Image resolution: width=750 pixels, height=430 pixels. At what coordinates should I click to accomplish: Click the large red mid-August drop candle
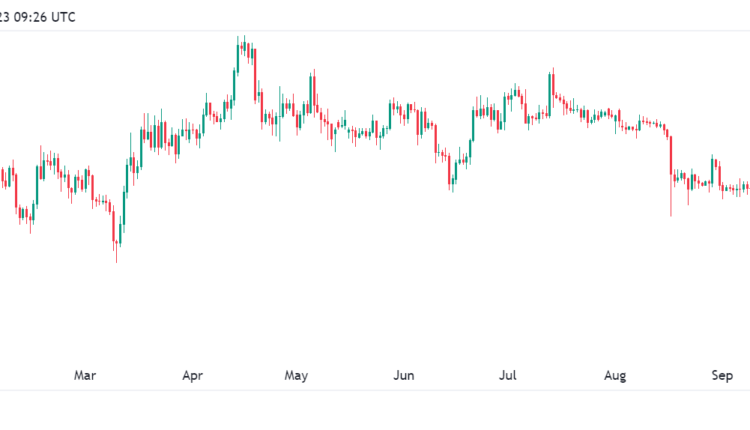[671, 155]
